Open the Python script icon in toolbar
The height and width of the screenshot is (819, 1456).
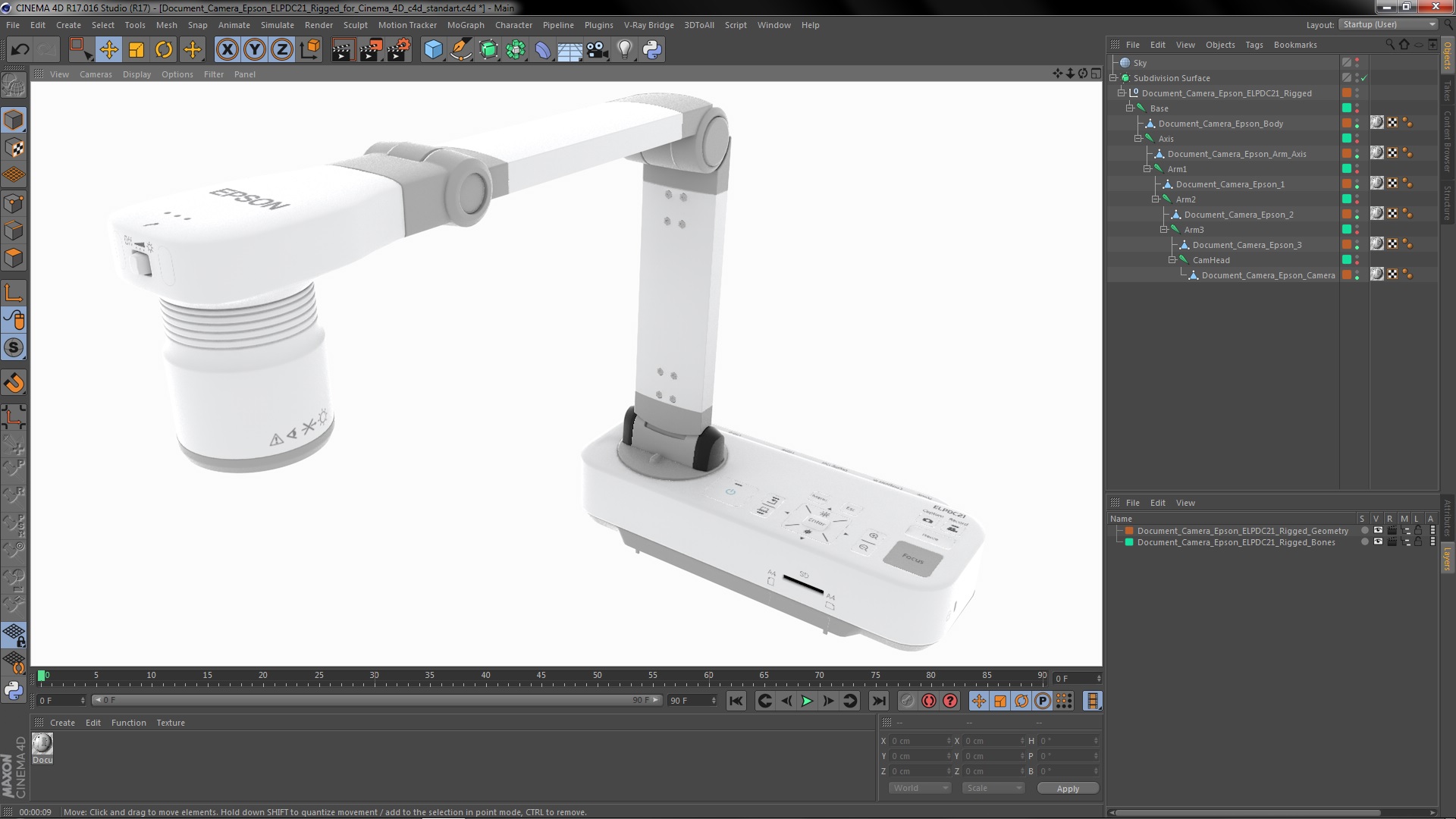pyautogui.click(x=652, y=50)
